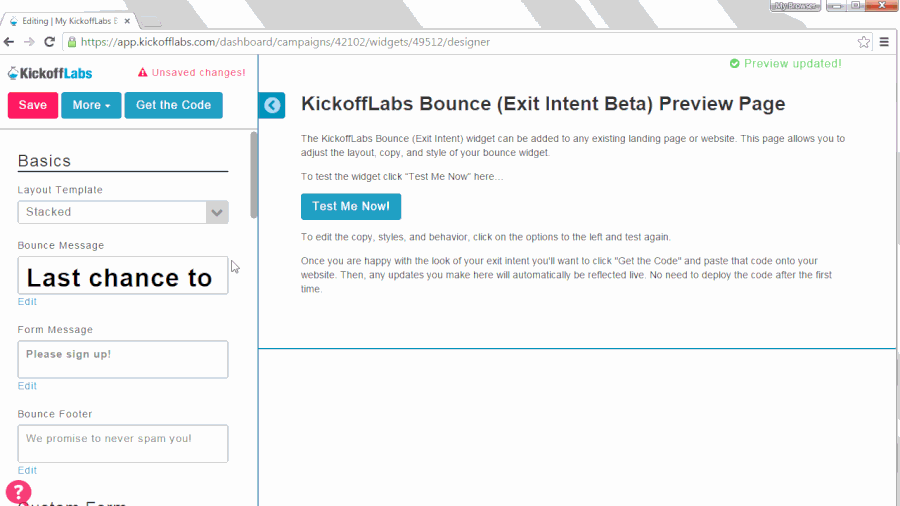Collapse the sidebar with the arrow icon
The image size is (900, 506).
tap(272, 105)
